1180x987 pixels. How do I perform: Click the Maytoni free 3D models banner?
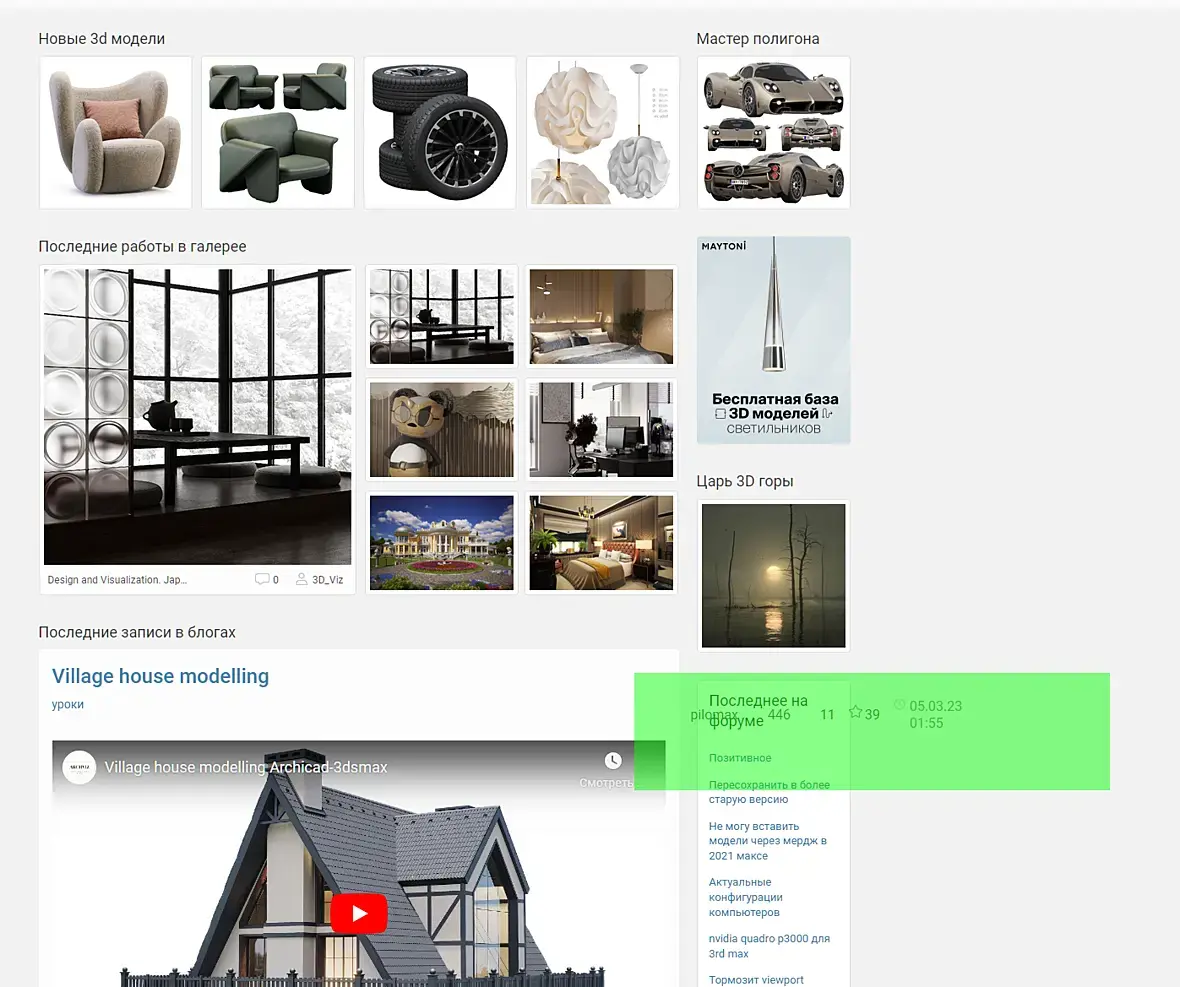774,340
